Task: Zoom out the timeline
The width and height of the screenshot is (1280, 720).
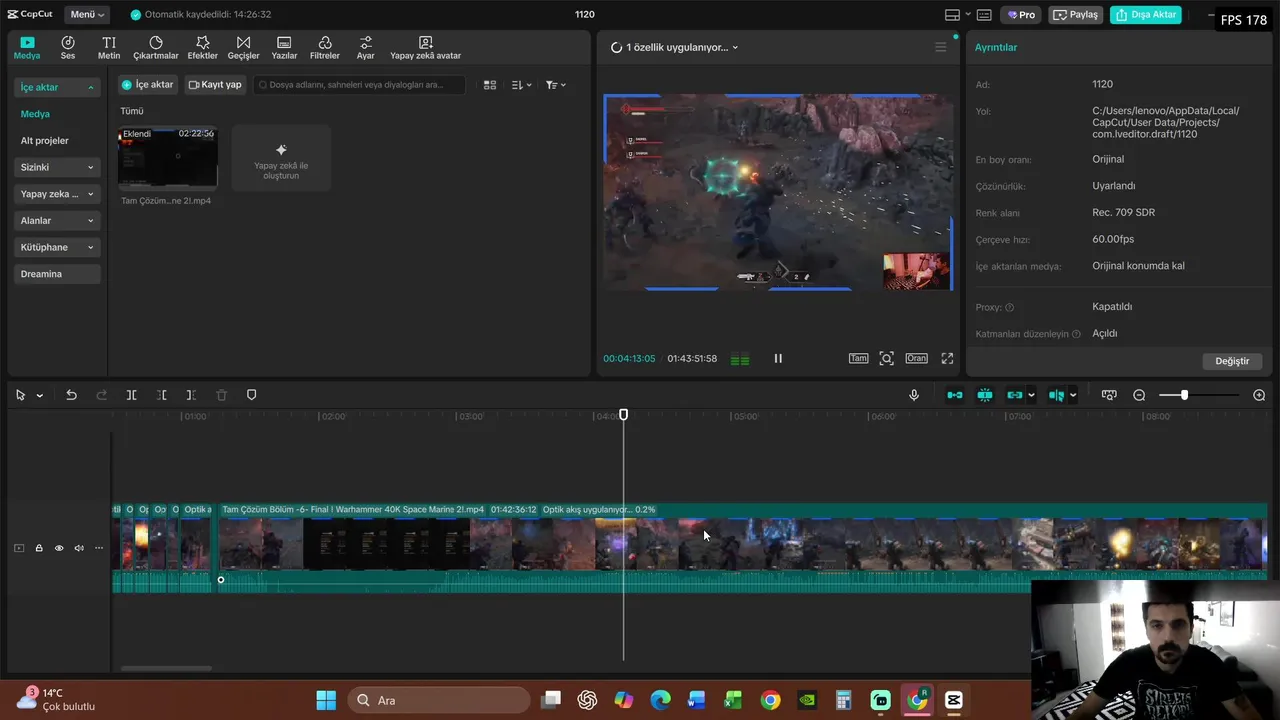Action: (1139, 395)
